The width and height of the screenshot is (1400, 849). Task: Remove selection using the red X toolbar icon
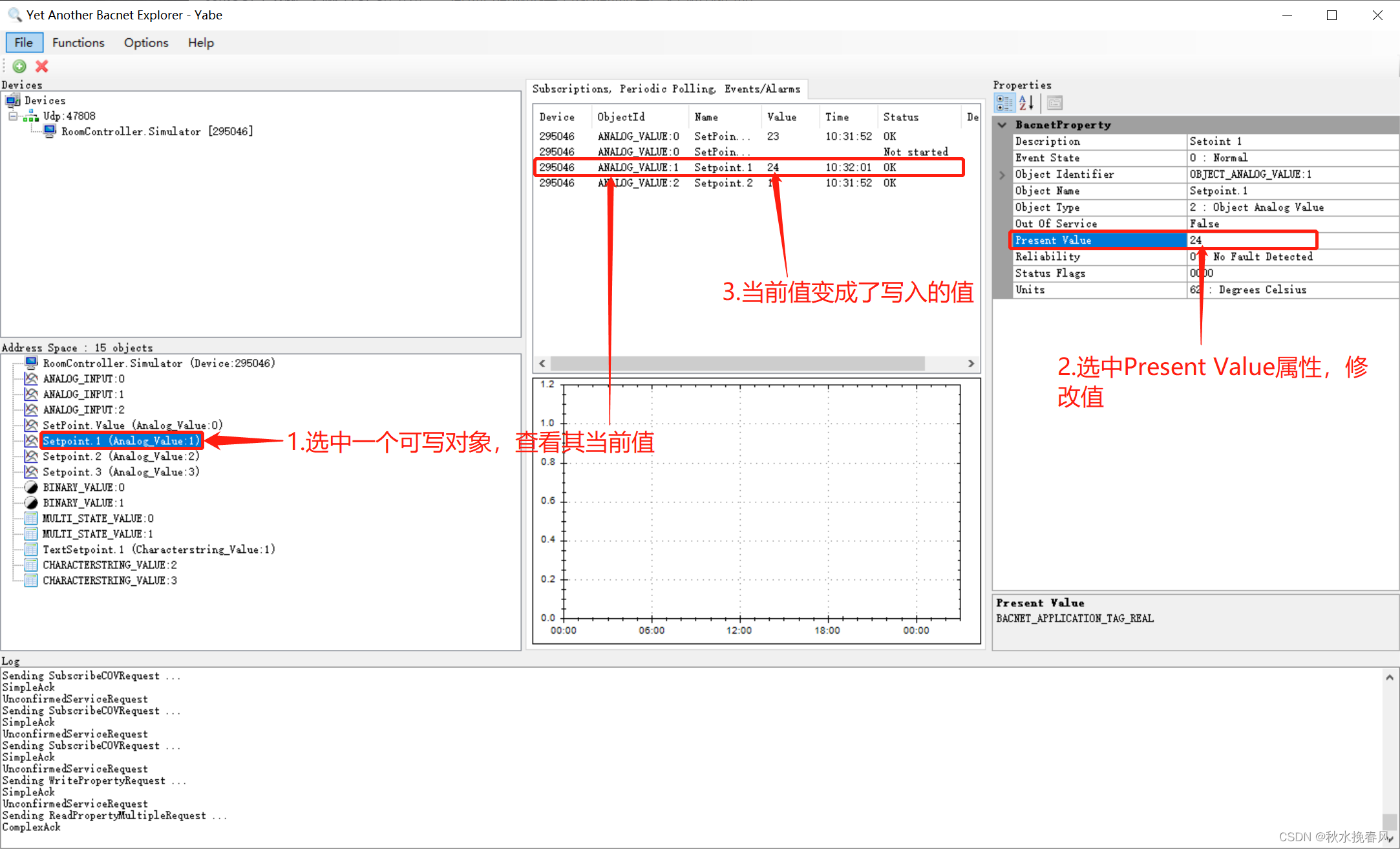[41, 66]
